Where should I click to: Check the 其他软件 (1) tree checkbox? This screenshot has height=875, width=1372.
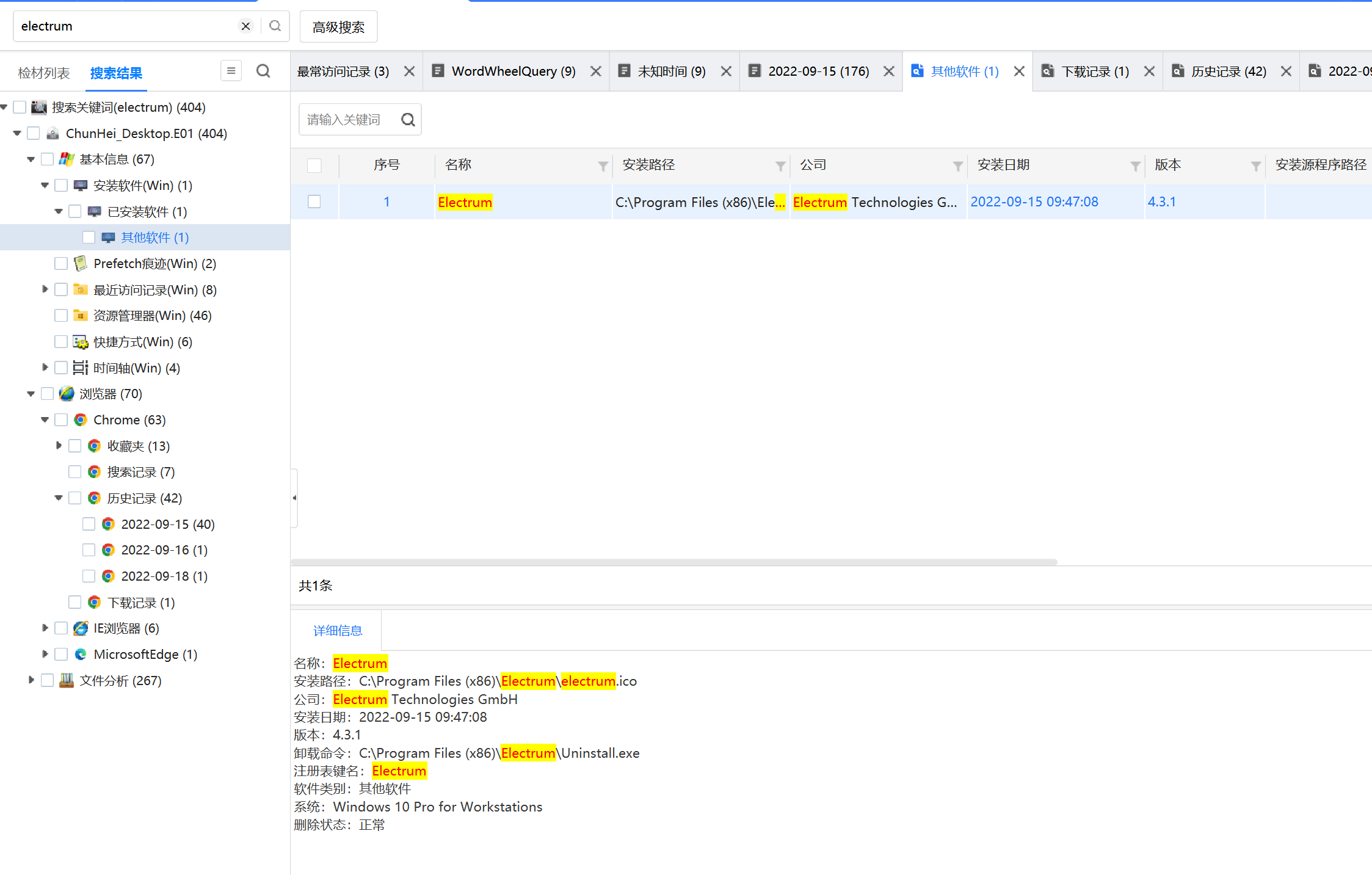[x=89, y=238]
